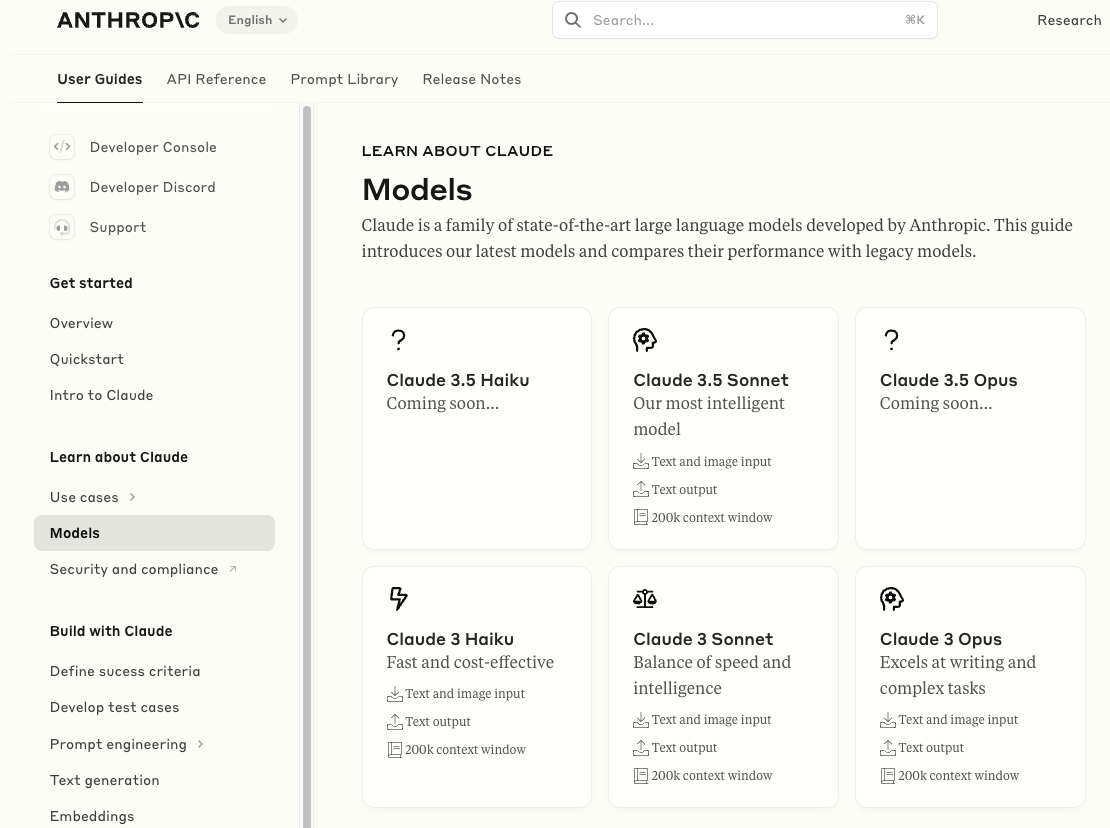The image size is (1110, 828).
Task: Click the Claude 3 Sonnet balance scale icon
Action: tap(645, 599)
